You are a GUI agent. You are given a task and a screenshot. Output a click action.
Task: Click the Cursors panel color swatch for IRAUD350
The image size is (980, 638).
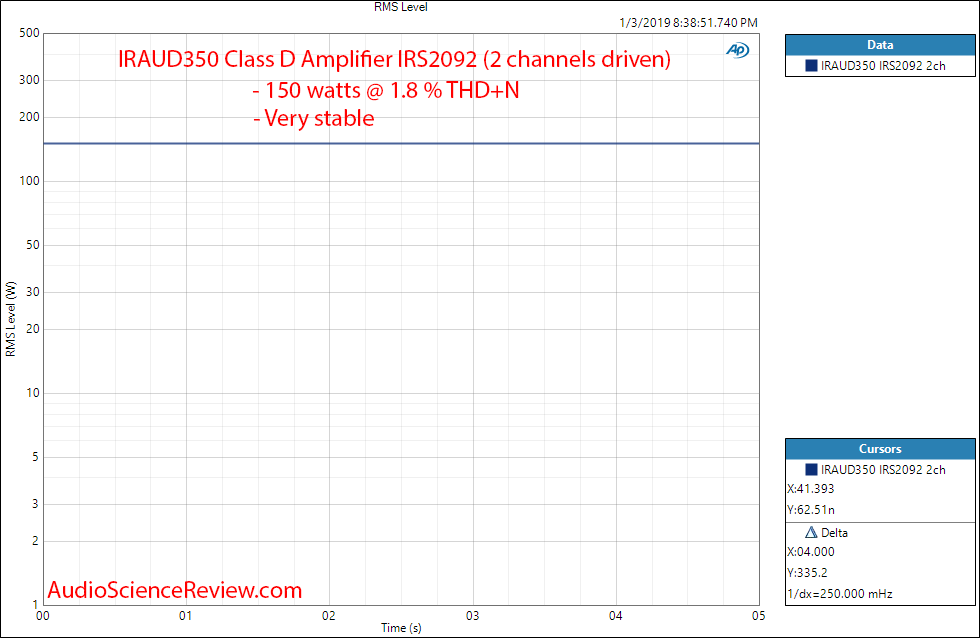[811, 469]
